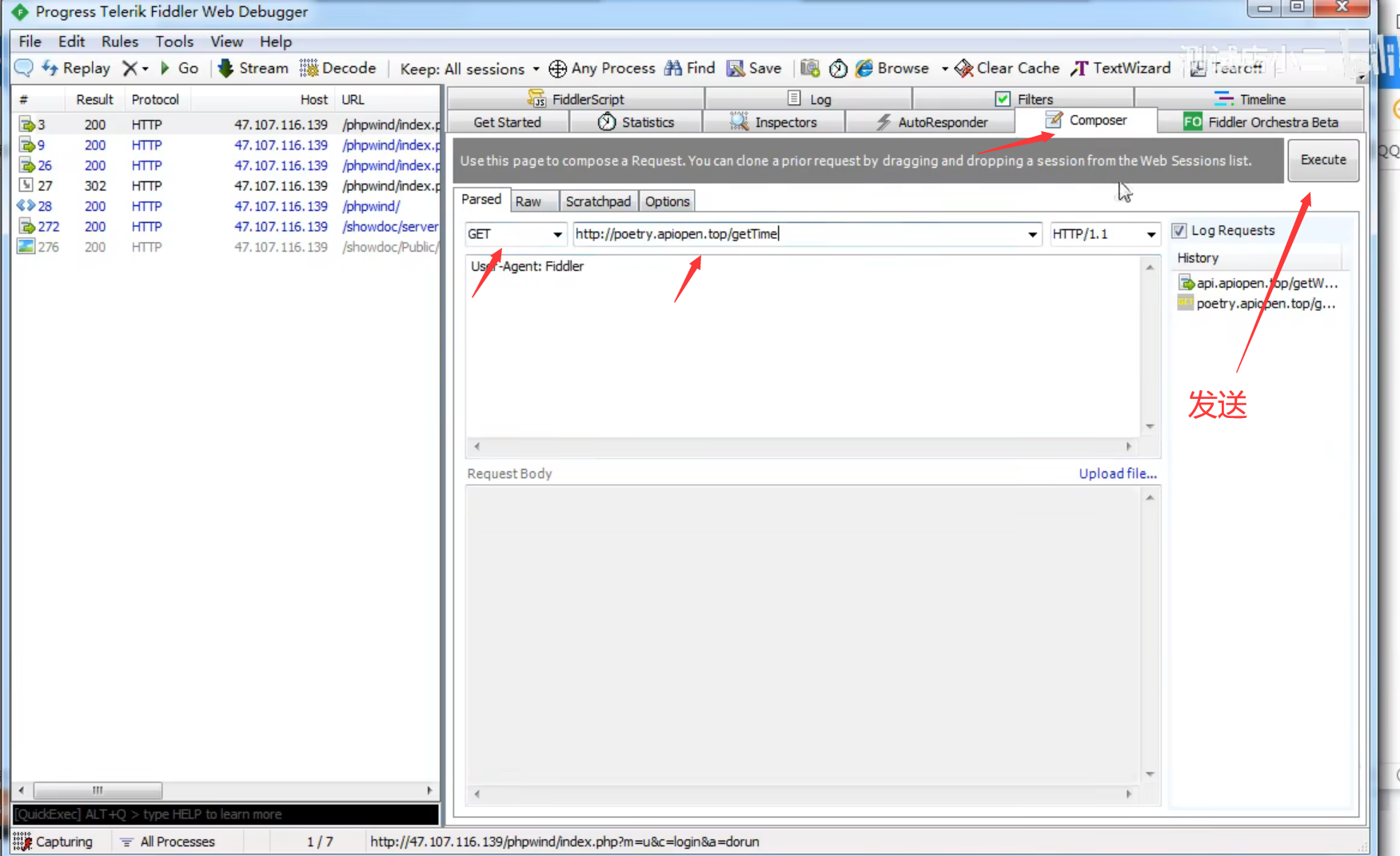The height and width of the screenshot is (856, 1400).
Task: Switch to the Statistics tab
Action: pyautogui.click(x=636, y=122)
